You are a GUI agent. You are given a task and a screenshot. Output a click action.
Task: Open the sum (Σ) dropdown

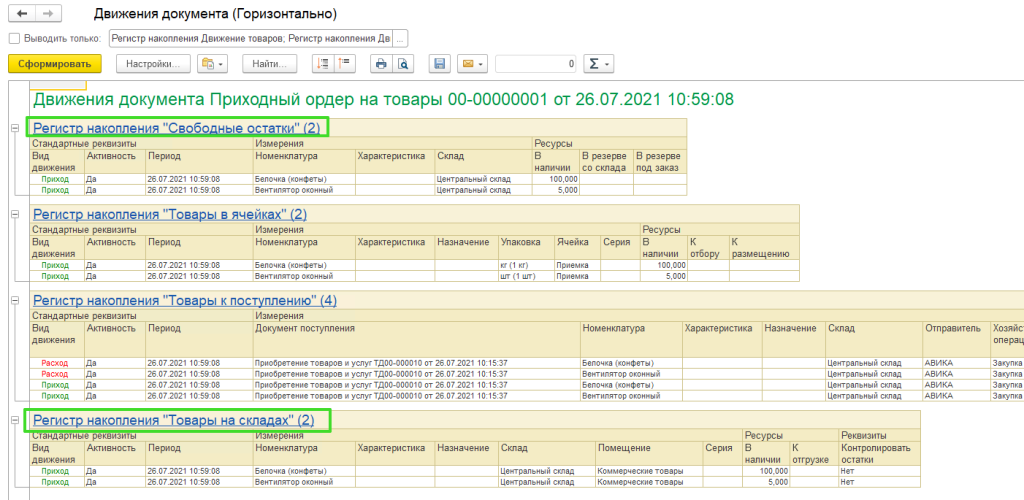click(x=598, y=64)
